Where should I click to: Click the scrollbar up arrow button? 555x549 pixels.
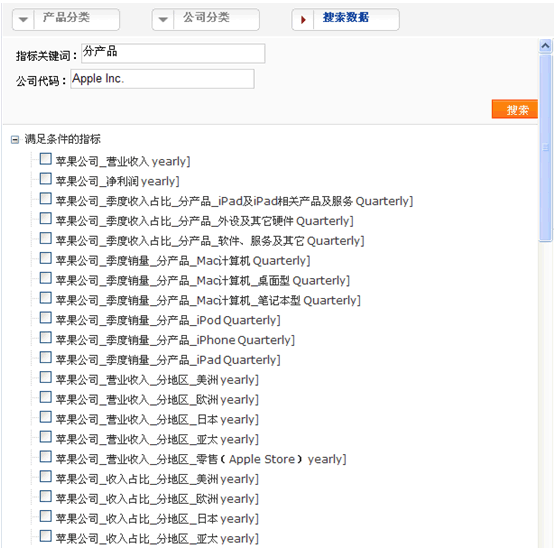click(545, 46)
